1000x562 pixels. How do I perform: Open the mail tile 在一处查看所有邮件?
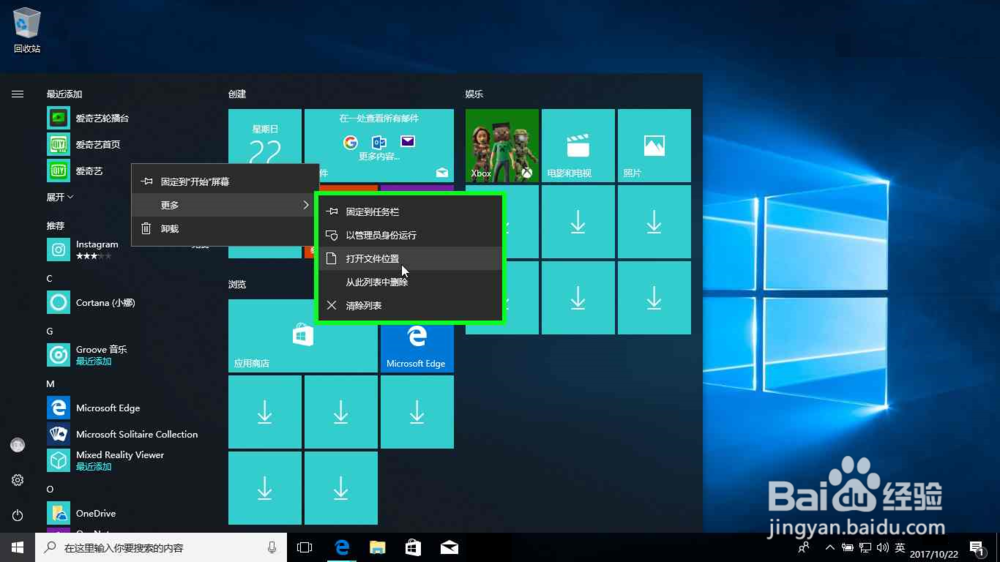(379, 145)
